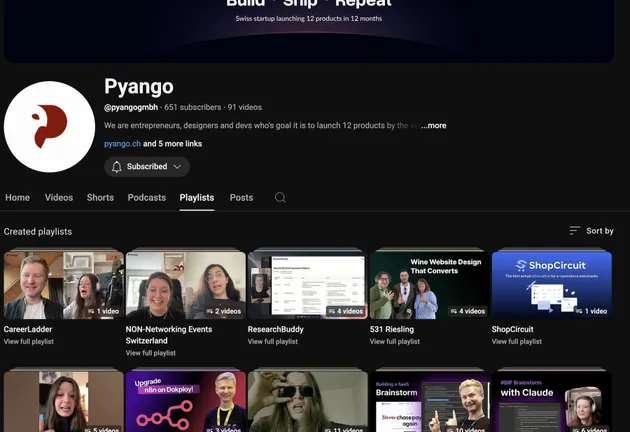
Task: View full playlist for CareerLadder
Action: point(29,342)
